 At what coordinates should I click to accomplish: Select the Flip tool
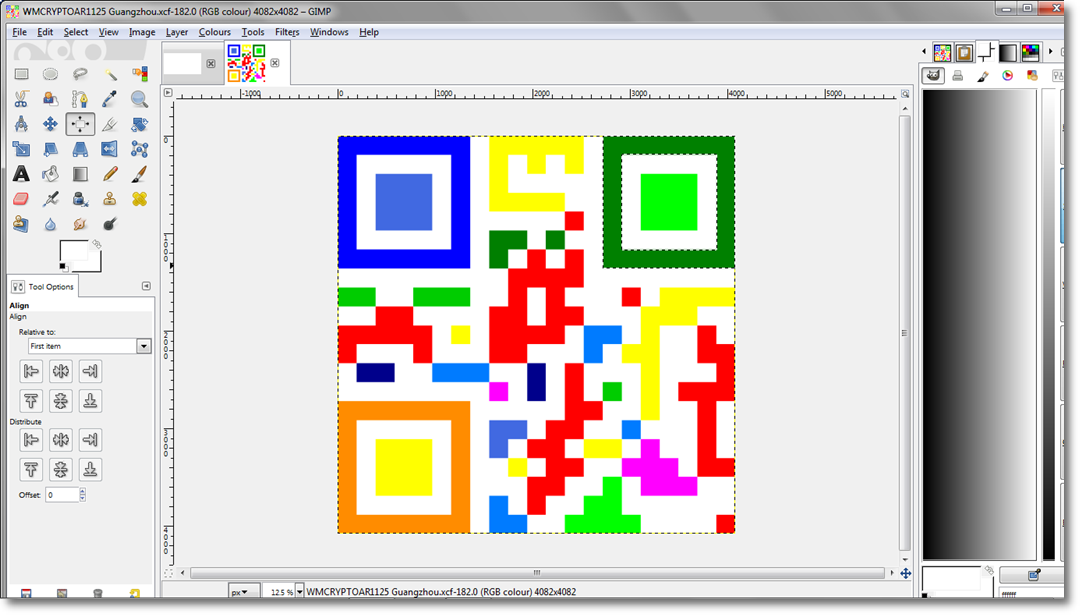click(x=110, y=149)
